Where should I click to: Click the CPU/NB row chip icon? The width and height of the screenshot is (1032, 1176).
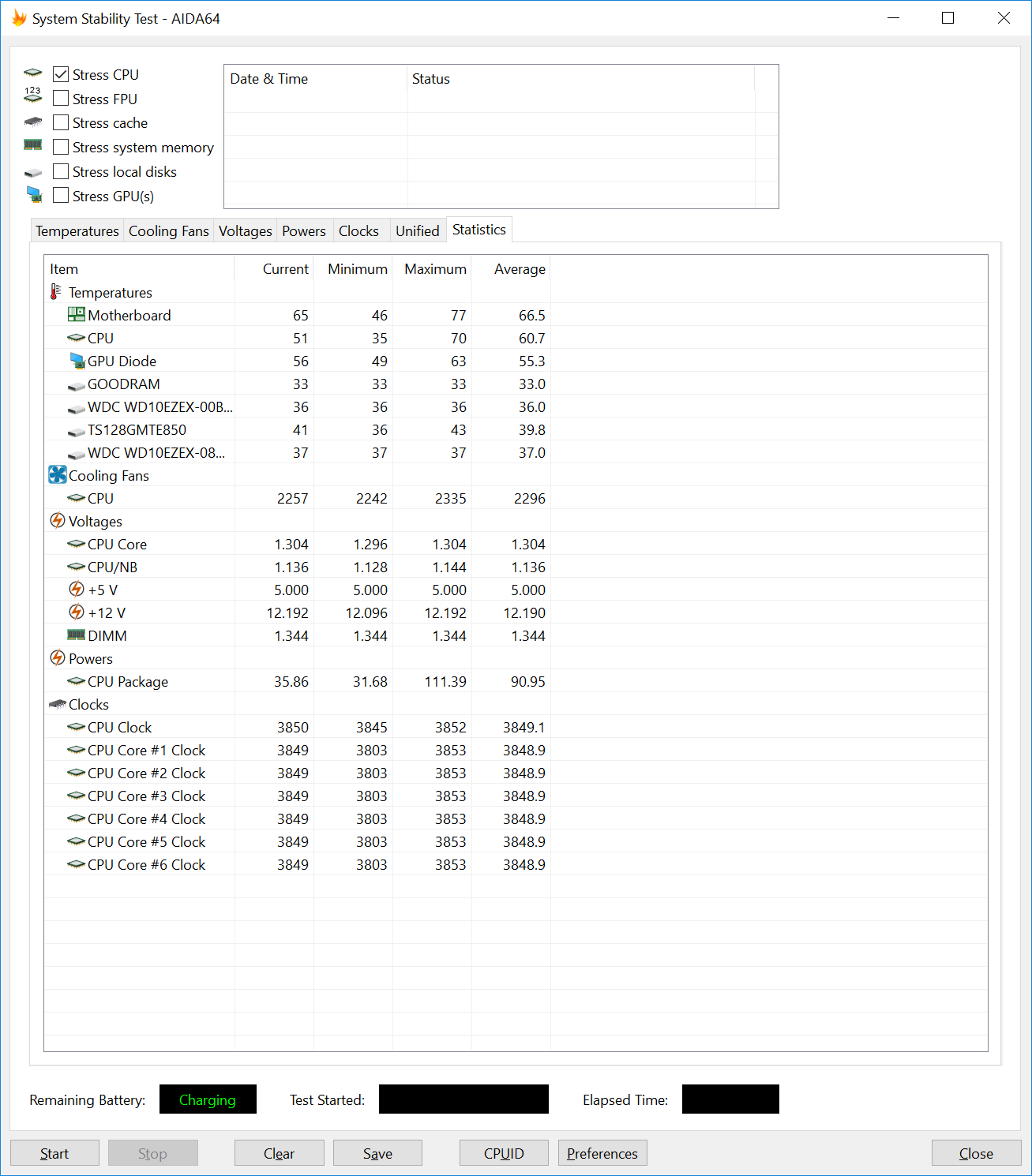click(76, 567)
